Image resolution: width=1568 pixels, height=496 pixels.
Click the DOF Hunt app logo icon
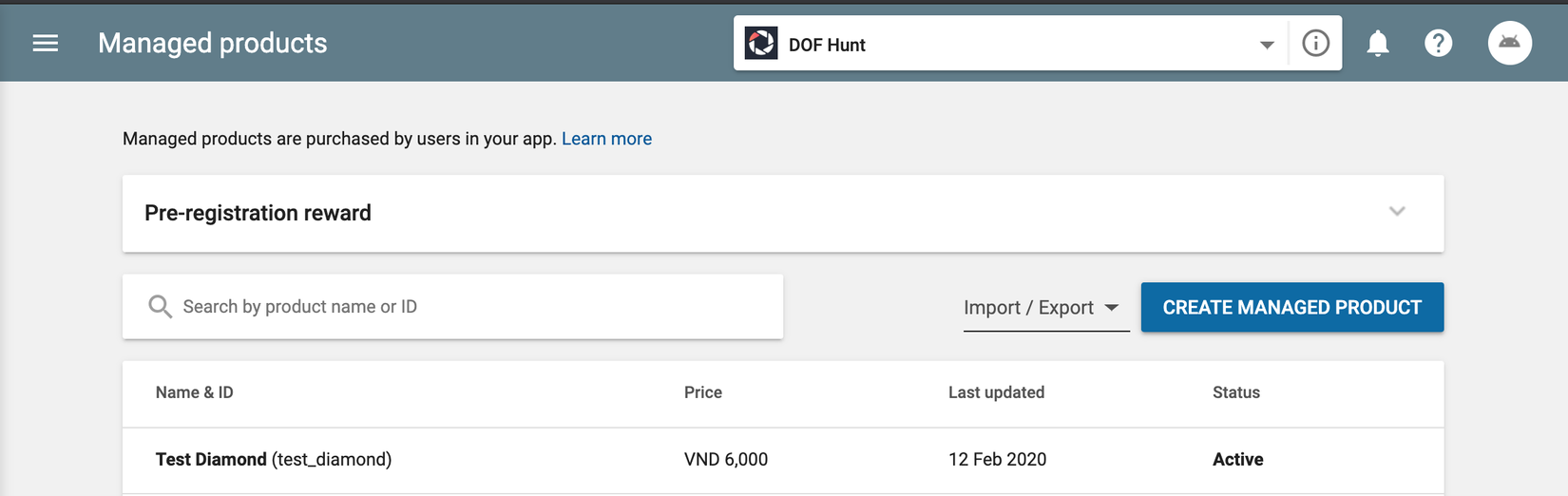(761, 44)
